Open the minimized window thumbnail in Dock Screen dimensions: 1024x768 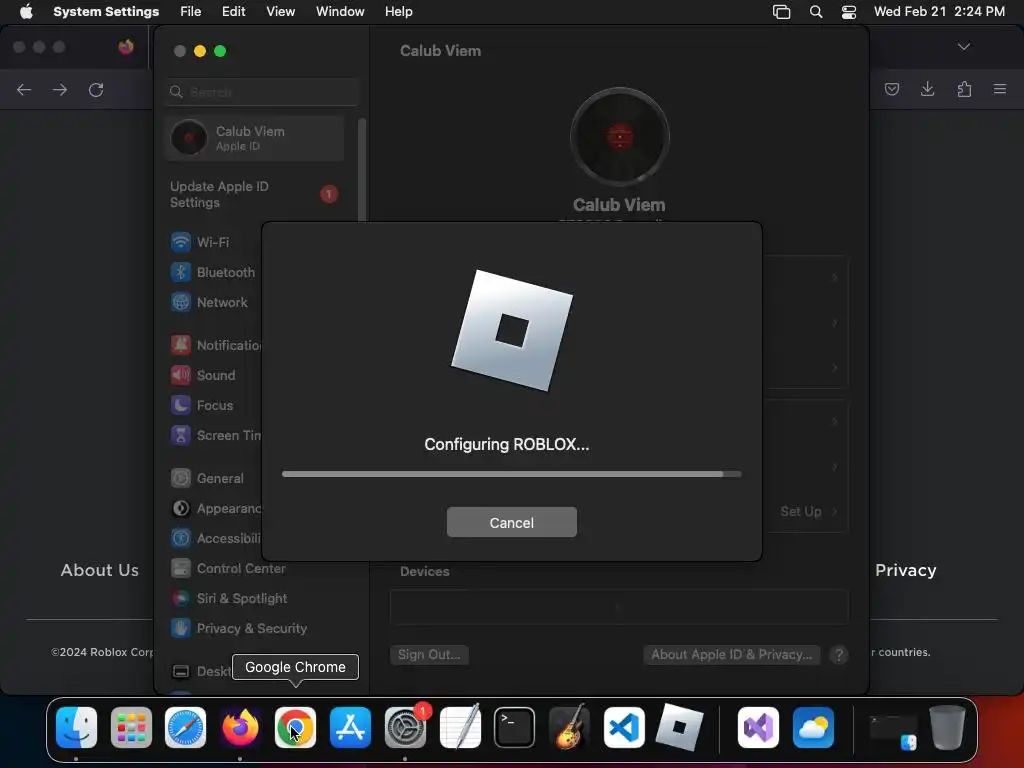[893, 731]
